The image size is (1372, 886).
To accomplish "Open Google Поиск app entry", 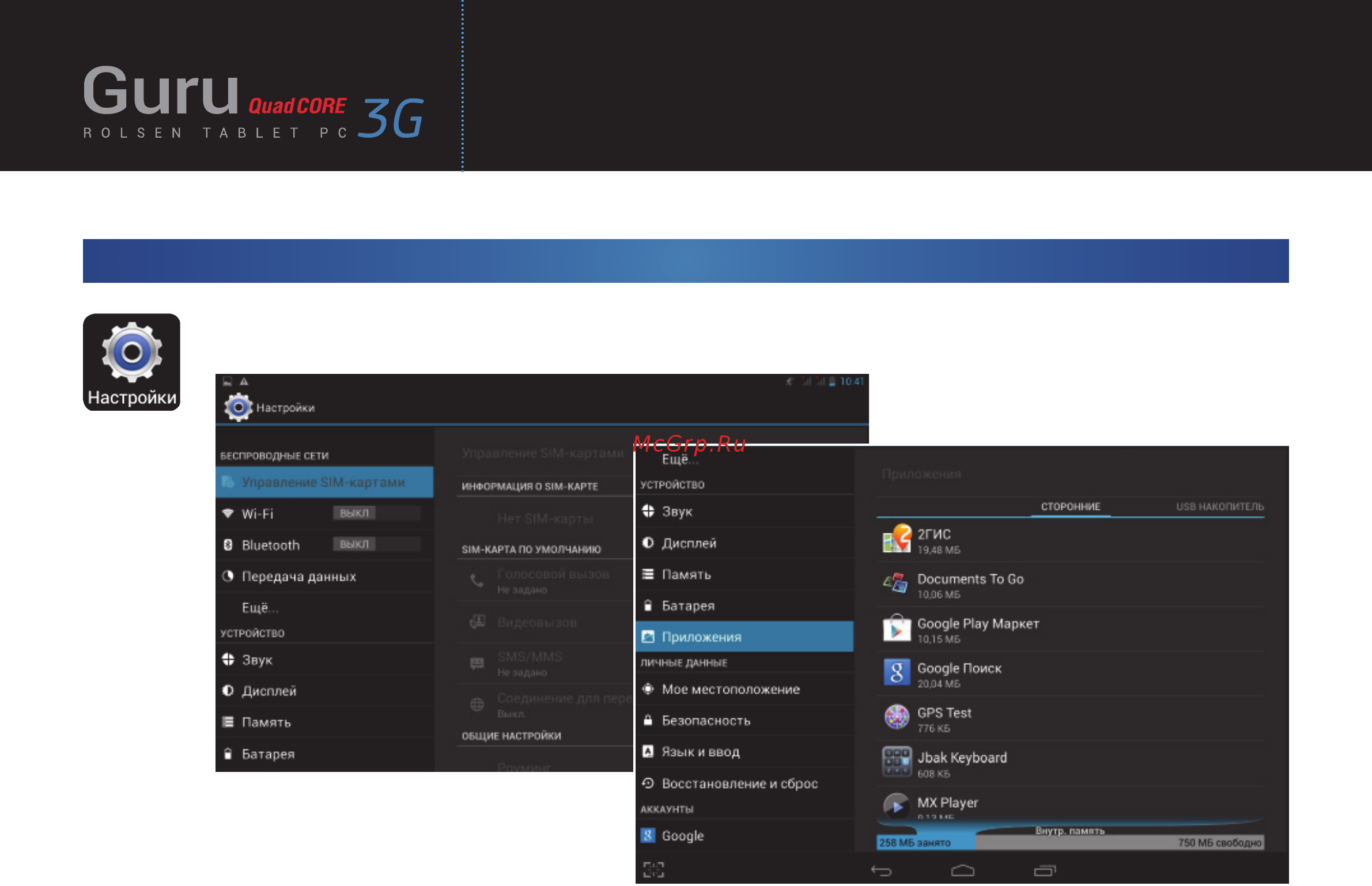I will 1071,674.
